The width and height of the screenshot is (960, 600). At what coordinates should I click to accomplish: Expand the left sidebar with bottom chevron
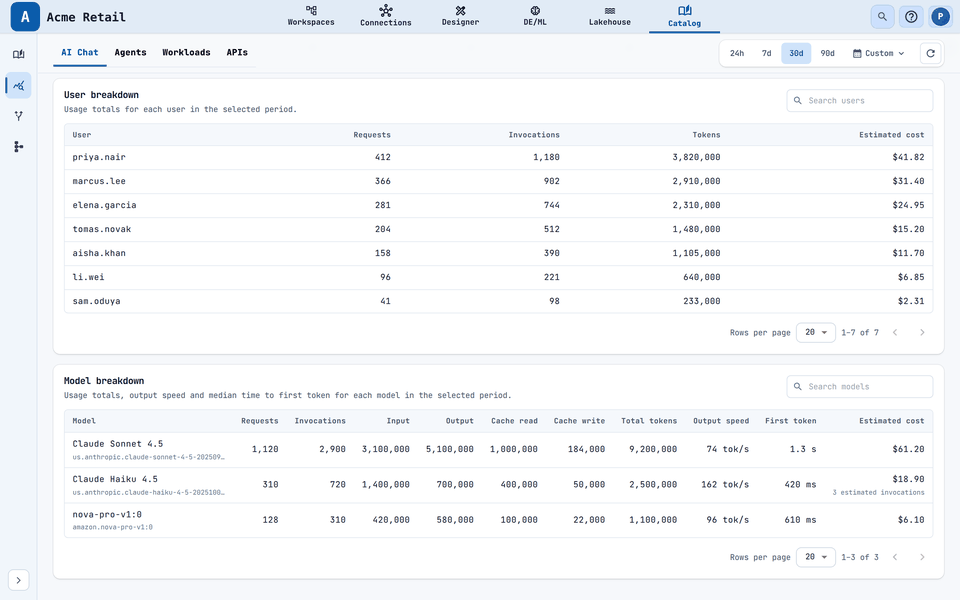coord(18,580)
